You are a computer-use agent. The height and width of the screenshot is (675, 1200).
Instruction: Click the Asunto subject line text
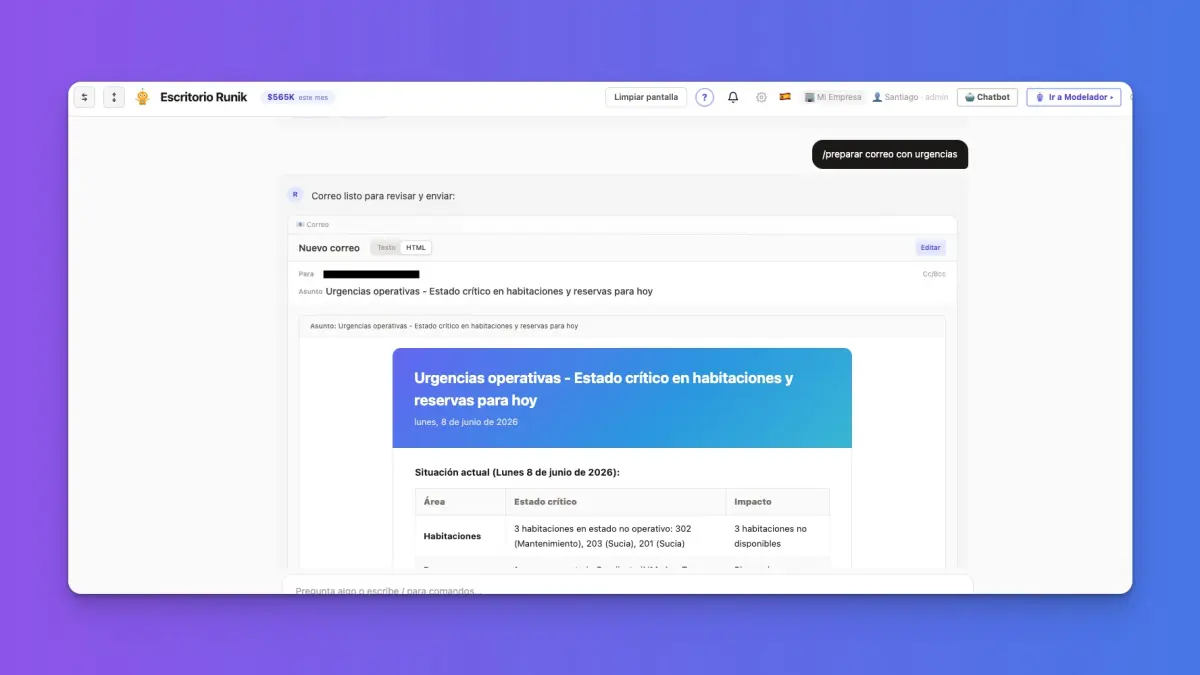(489, 291)
